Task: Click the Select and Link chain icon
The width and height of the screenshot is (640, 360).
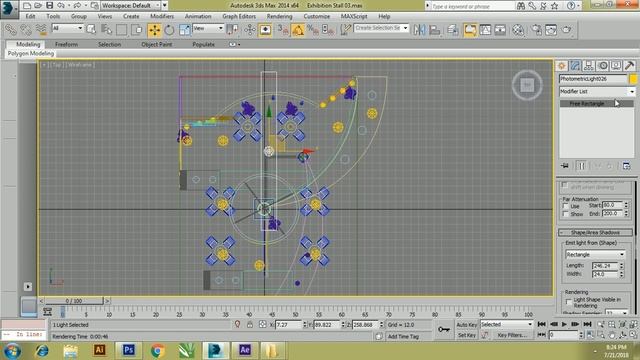Action: pos(11,30)
